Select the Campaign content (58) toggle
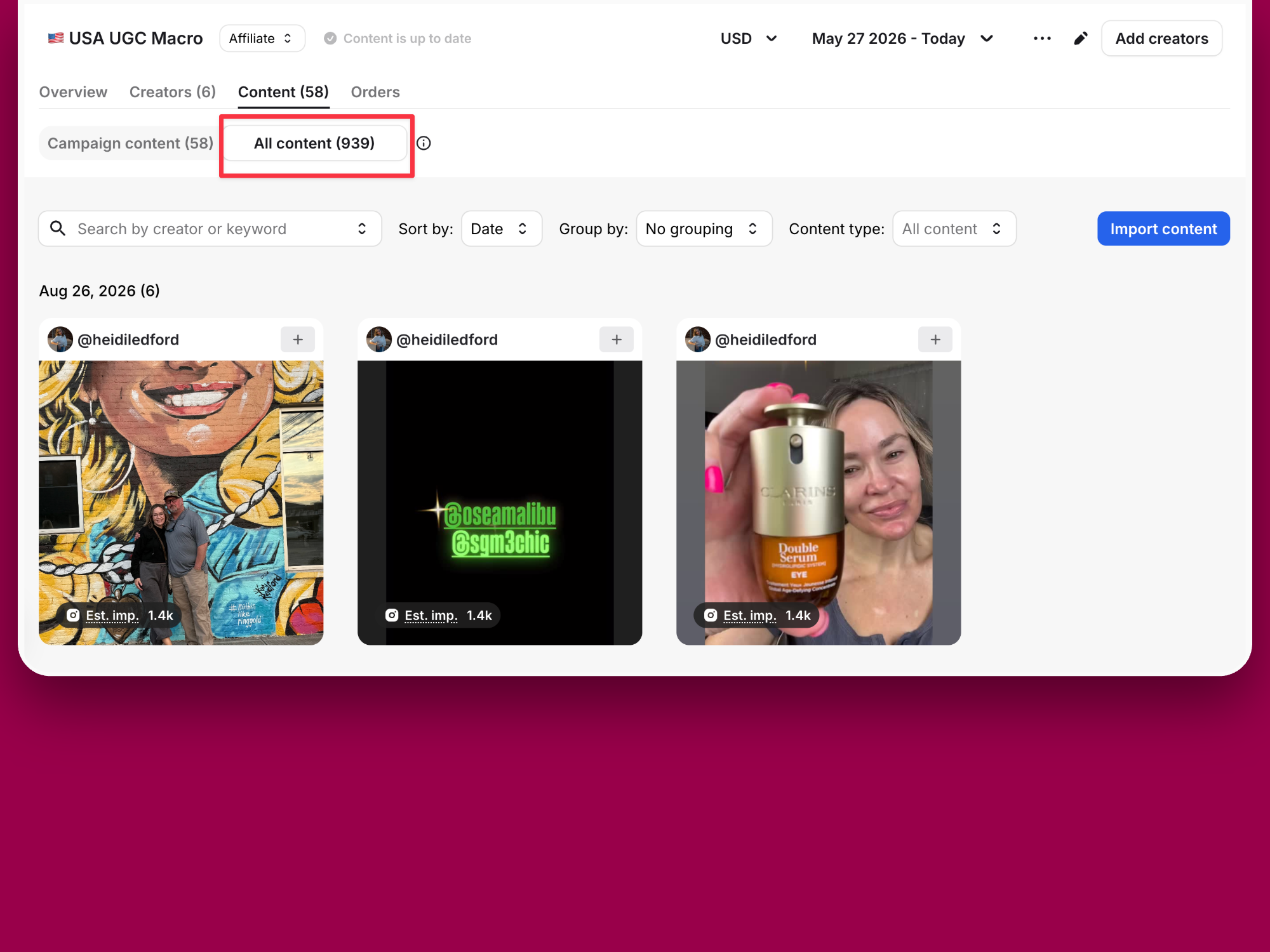The width and height of the screenshot is (1270, 952). pyautogui.click(x=130, y=143)
